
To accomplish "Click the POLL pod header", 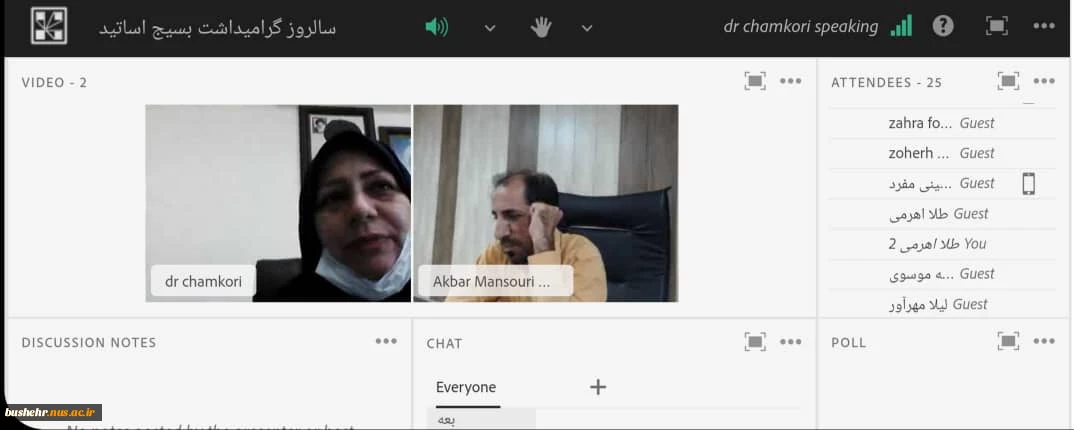I will click(849, 343).
